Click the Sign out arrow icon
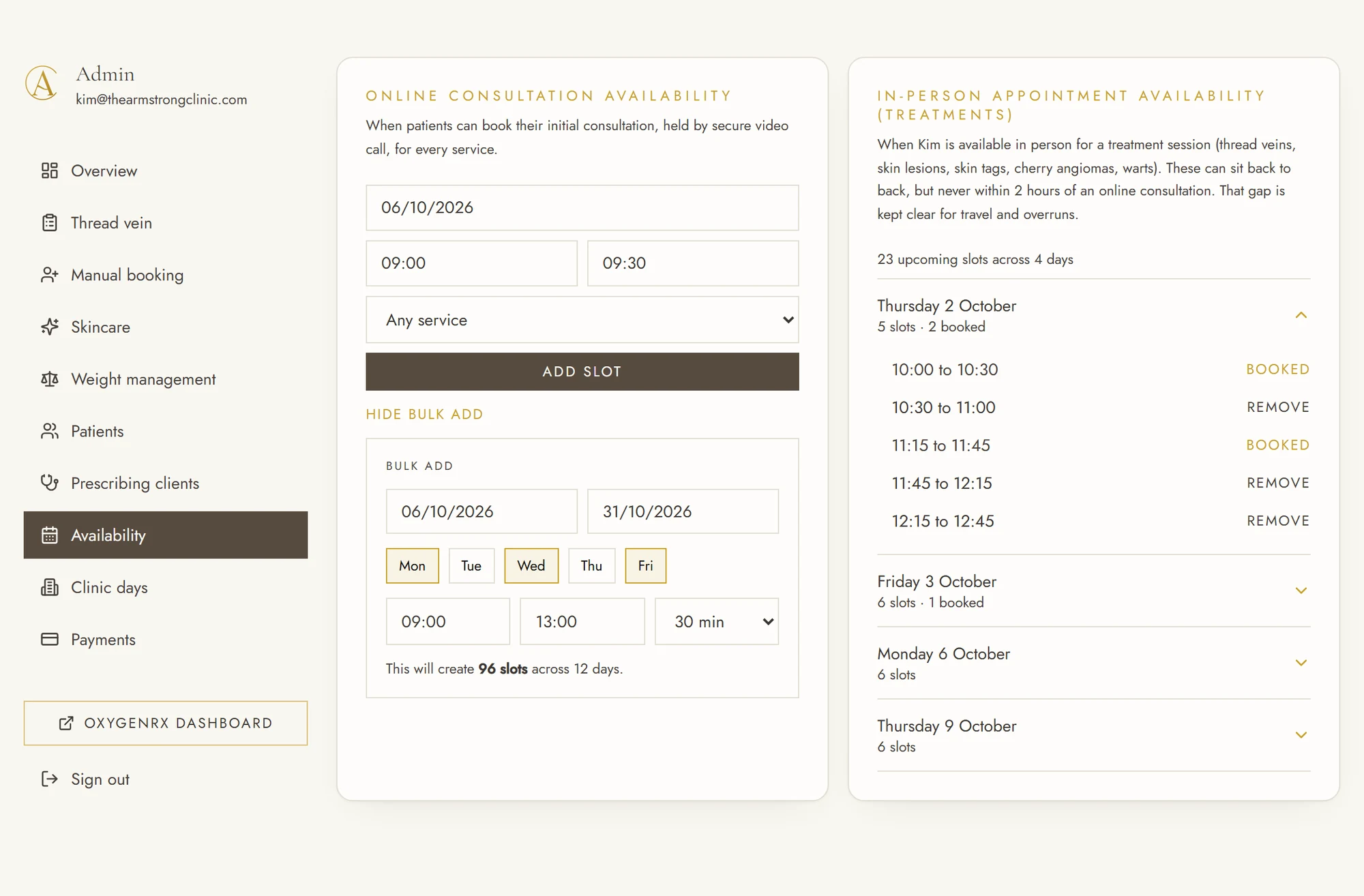The width and height of the screenshot is (1364, 896). 50,779
